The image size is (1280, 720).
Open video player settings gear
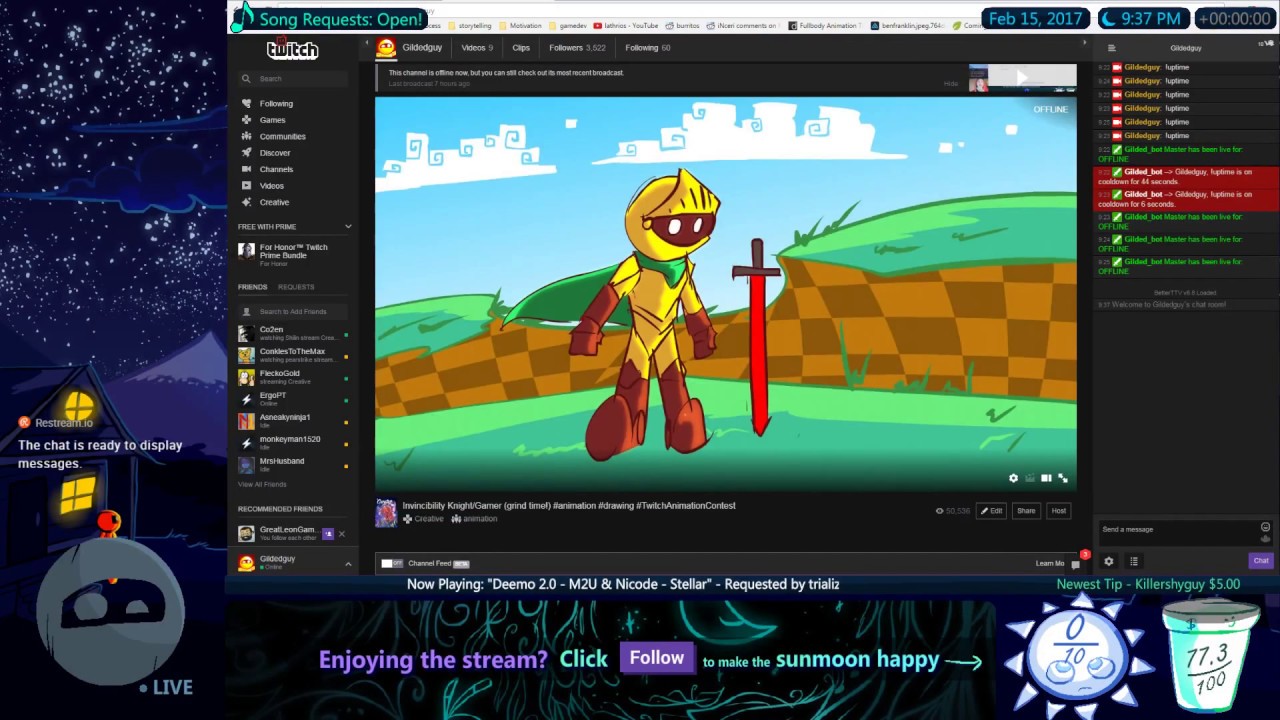point(1013,479)
